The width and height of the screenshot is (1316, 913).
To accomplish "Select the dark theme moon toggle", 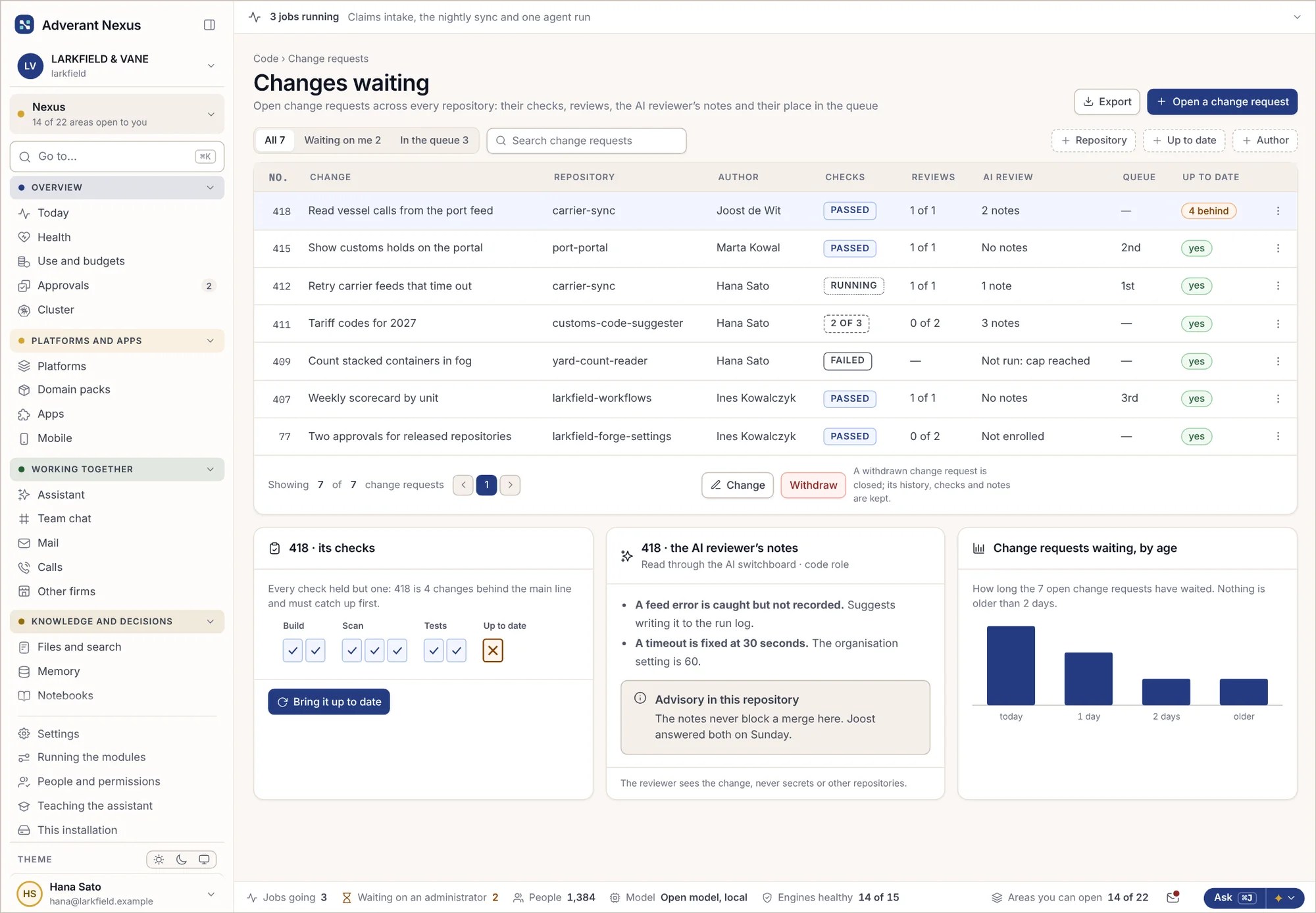I will click(x=182, y=860).
